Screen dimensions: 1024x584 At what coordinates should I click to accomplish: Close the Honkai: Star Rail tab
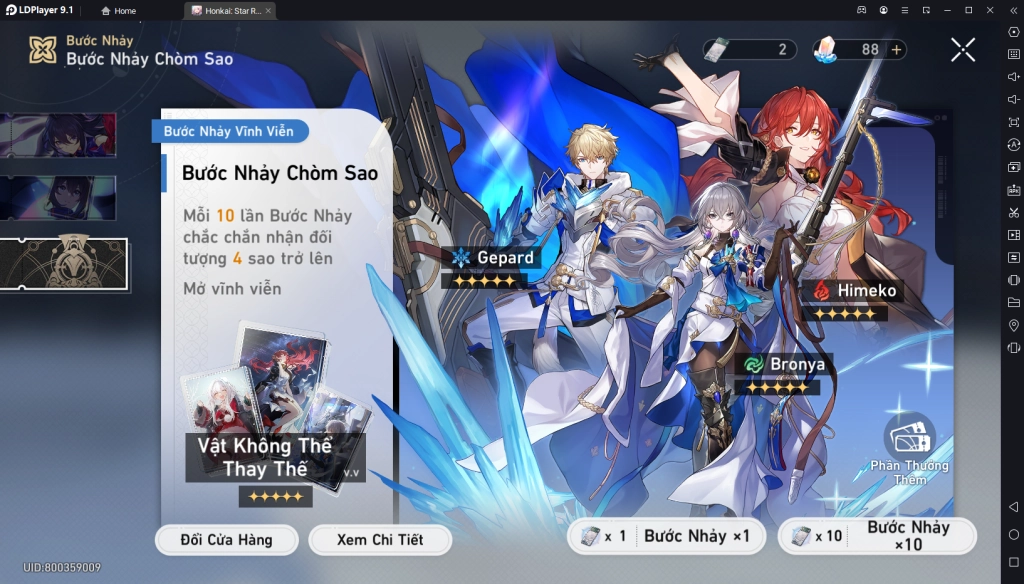(268, 10)
